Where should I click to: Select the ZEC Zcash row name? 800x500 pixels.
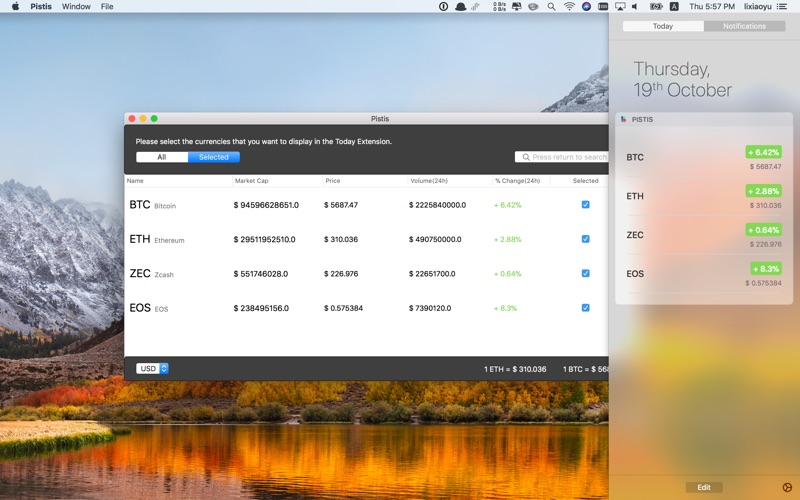(152, 273)
